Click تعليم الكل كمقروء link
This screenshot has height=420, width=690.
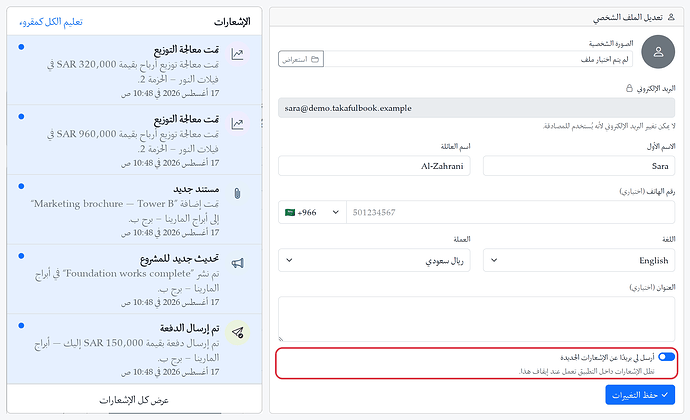[x=51, y=22]
